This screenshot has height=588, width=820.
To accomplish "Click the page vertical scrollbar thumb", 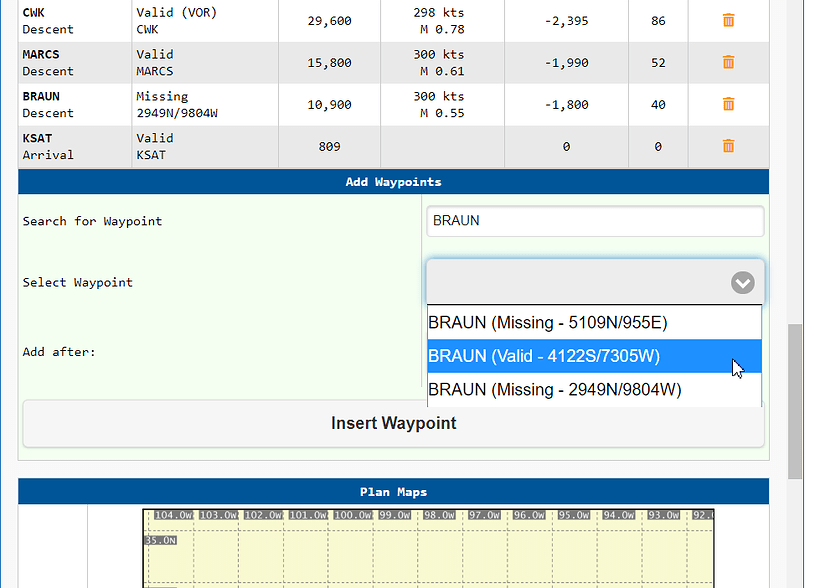I will [795, 401].
